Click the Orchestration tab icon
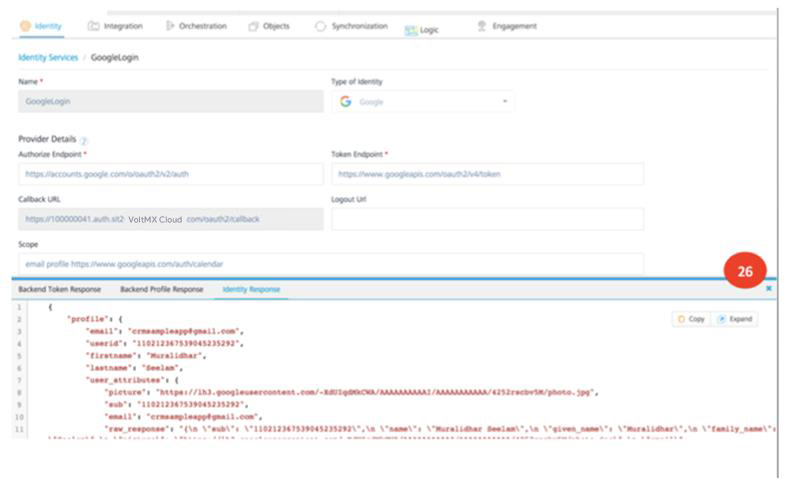 169,26
